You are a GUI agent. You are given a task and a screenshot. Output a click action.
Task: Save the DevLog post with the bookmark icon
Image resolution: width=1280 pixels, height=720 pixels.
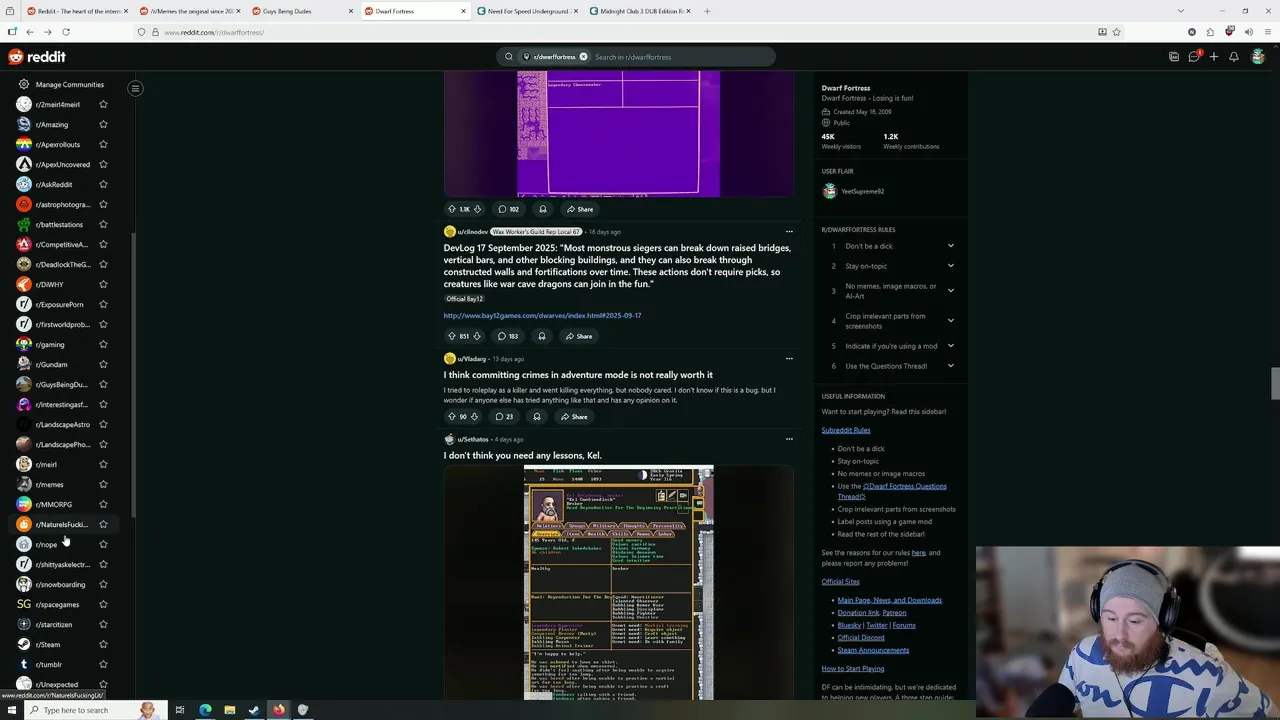[x=541, y=336]
